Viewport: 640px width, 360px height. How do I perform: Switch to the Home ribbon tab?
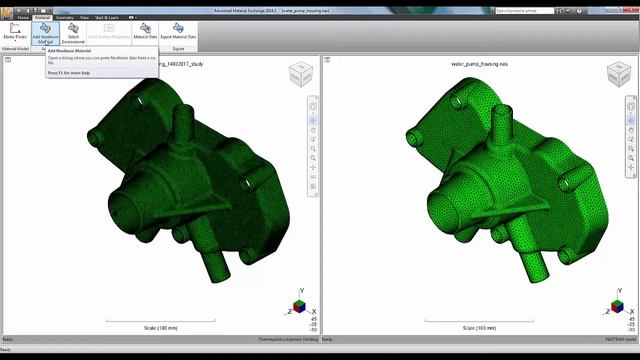click(23, 18)
